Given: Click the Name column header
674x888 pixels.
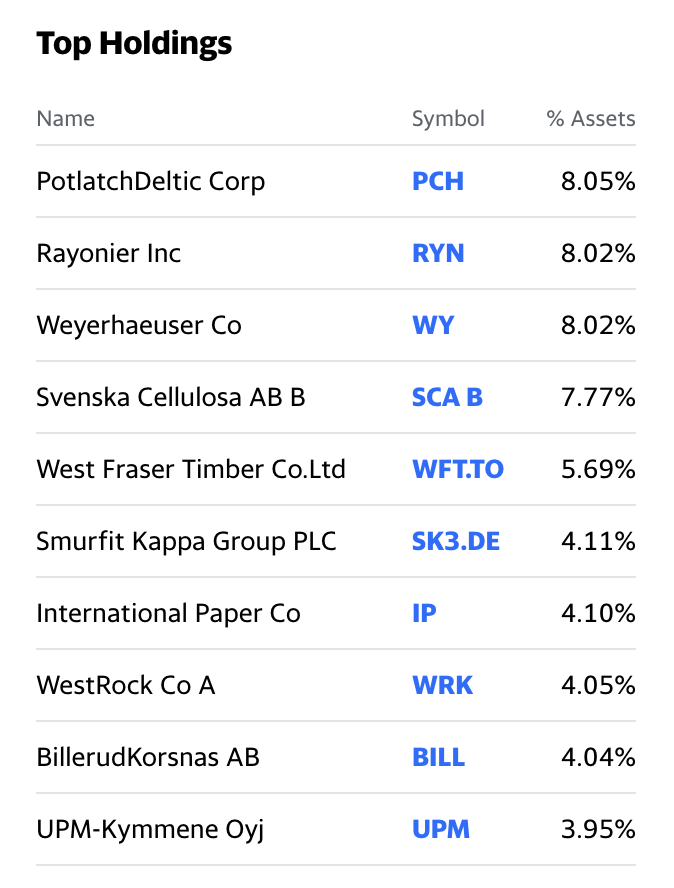Looking at the screenshot, I should pos(65,119).
